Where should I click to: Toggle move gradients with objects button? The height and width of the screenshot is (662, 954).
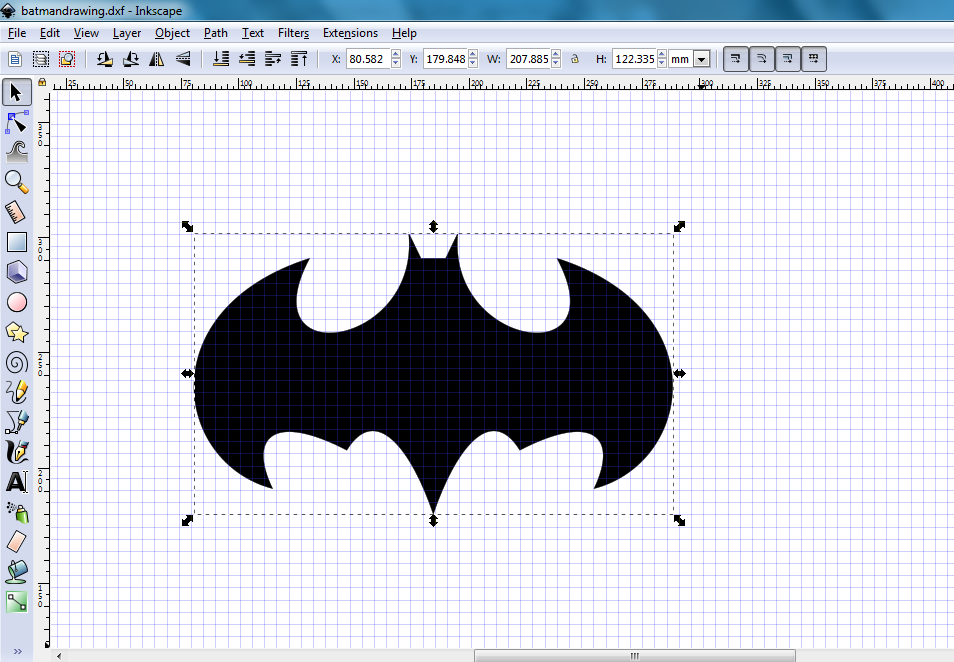(788, 59)
